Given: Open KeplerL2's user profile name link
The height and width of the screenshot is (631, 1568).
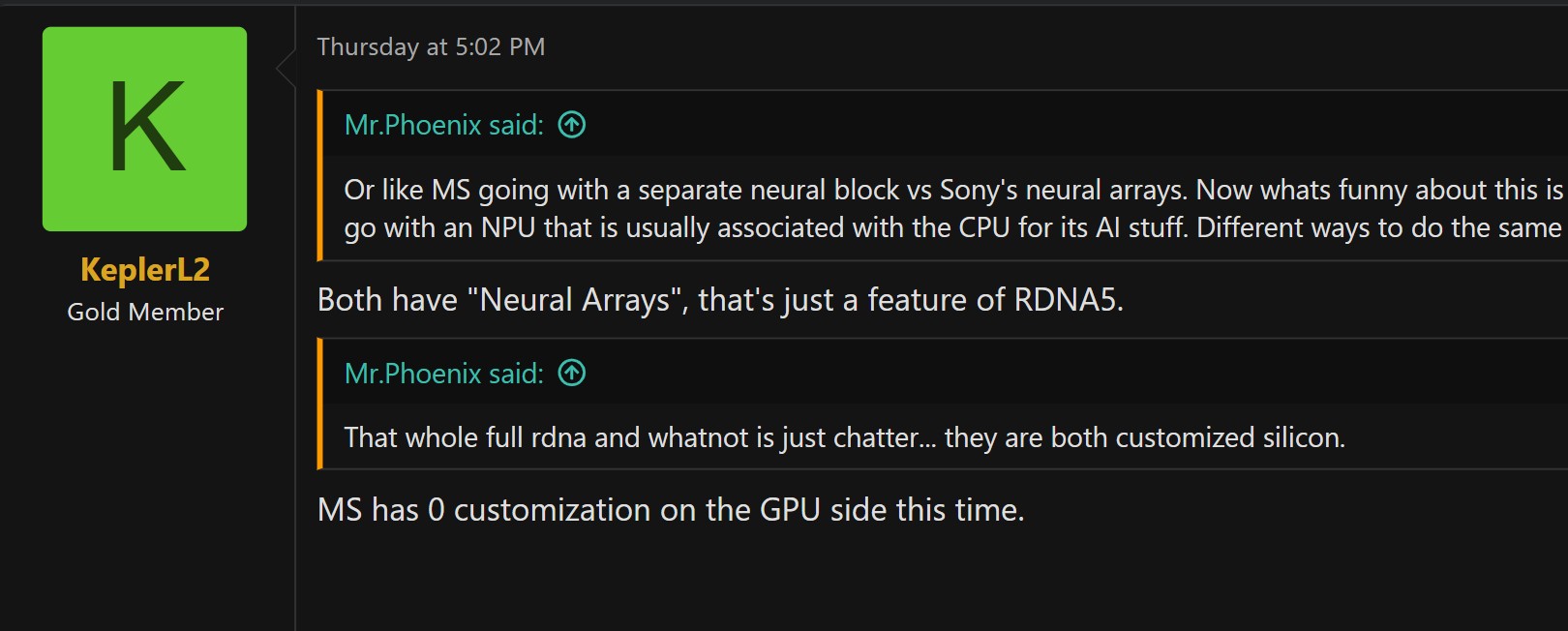Looking at the screenshot, I should pos(145,269).
